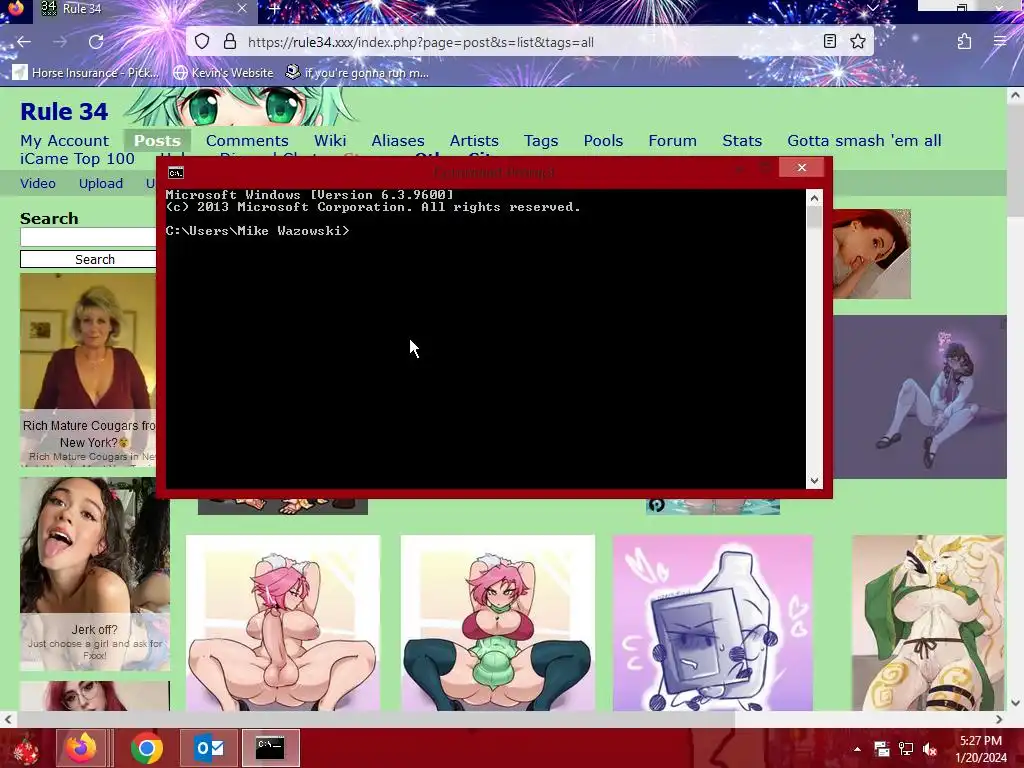
Task: Click Command Prompt scrollbar up arrow
Action: (814, 198)
